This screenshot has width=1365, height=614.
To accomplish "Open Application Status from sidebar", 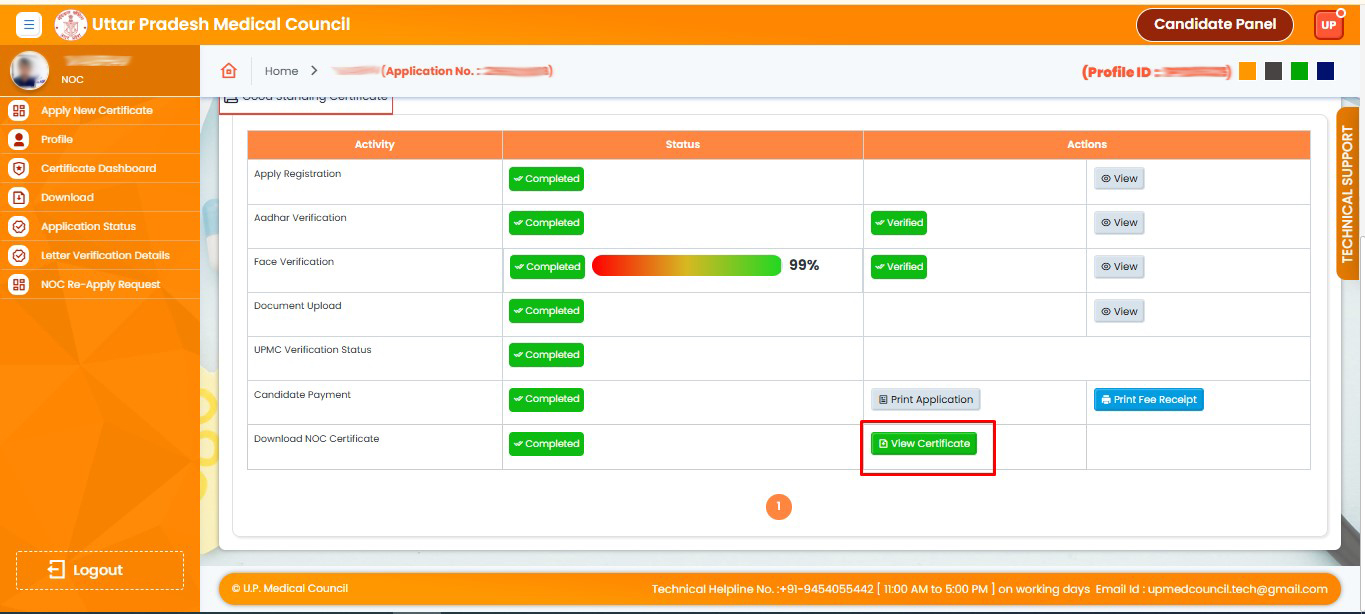I will [88, 226].
